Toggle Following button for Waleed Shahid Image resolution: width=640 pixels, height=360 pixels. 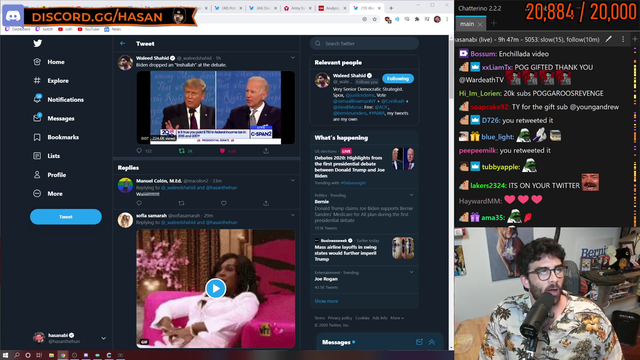point(398,78)
